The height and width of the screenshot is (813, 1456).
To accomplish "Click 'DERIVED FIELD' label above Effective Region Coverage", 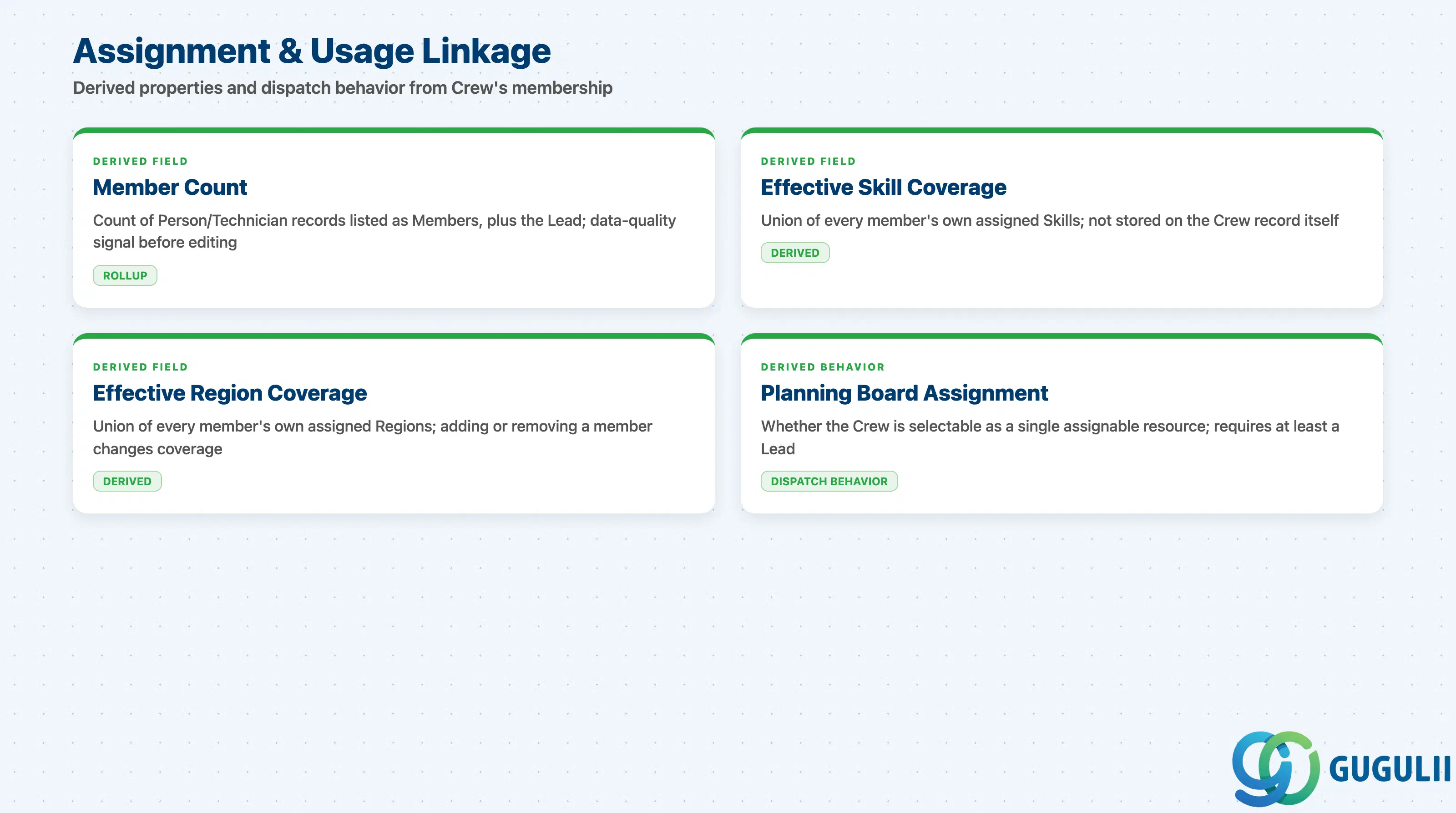I will (x=140, y=367).
